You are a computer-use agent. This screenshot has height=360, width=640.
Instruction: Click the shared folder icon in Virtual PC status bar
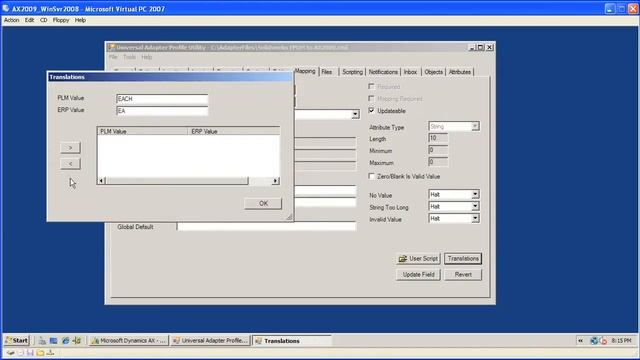(x=40, y=353)
